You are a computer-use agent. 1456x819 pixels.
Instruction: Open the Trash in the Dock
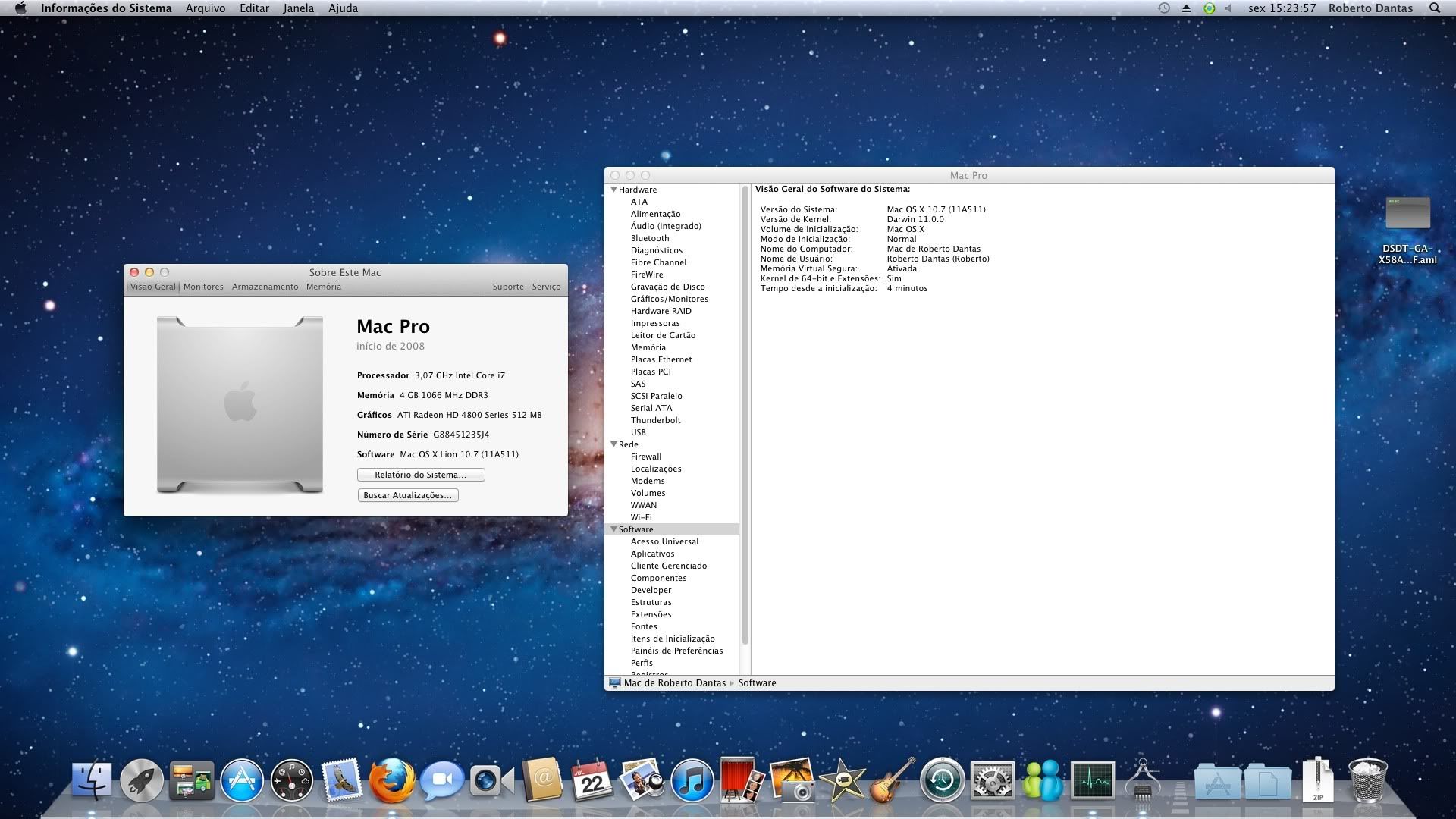click(1368, 780)
